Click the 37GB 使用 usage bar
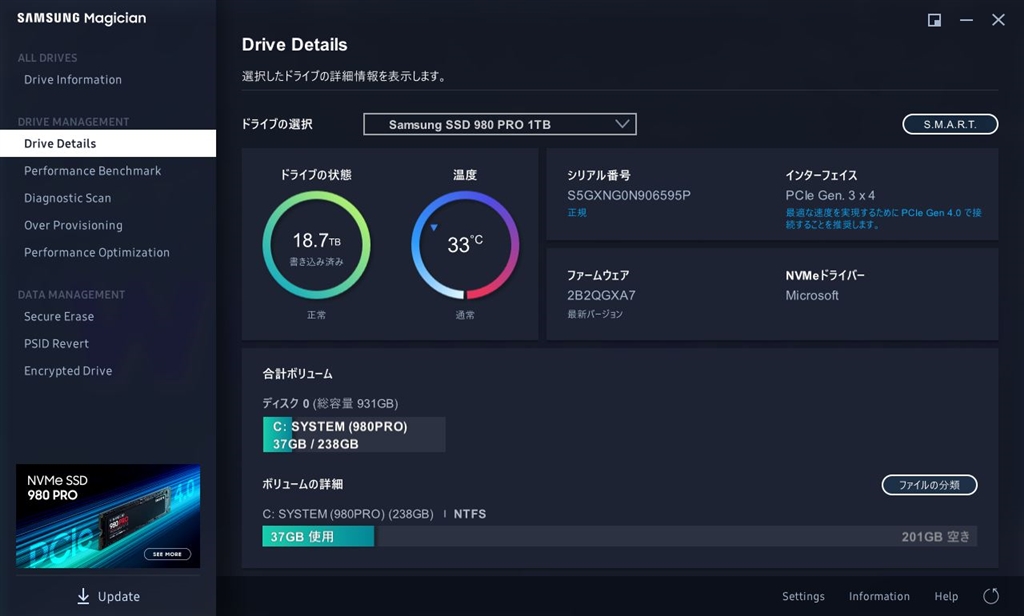 coord(318,536)
